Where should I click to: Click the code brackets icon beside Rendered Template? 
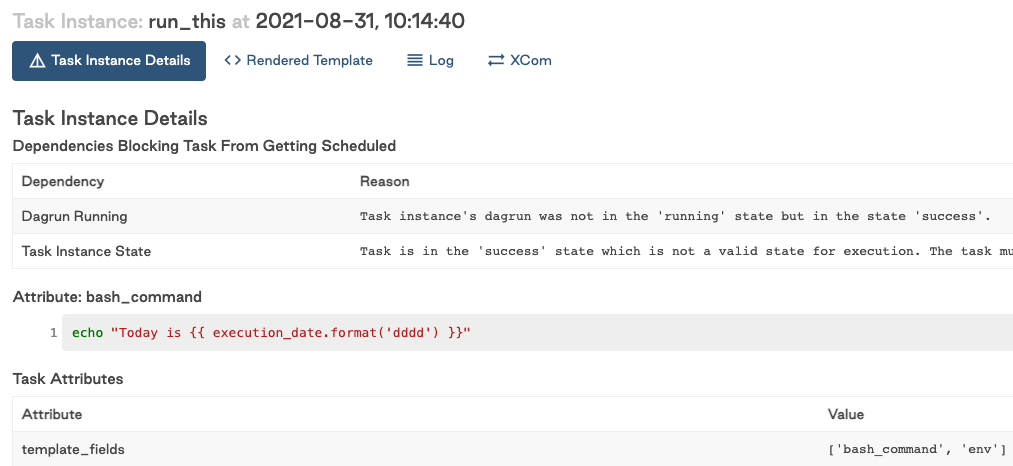233,61
